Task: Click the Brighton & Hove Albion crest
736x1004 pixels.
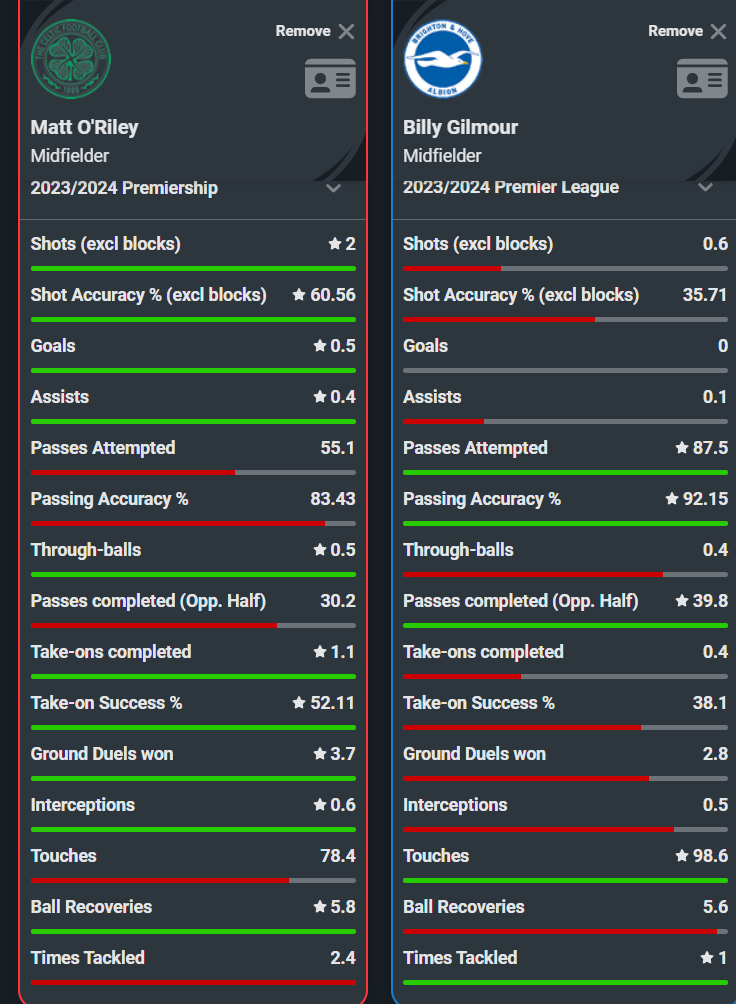Action: 443,59
